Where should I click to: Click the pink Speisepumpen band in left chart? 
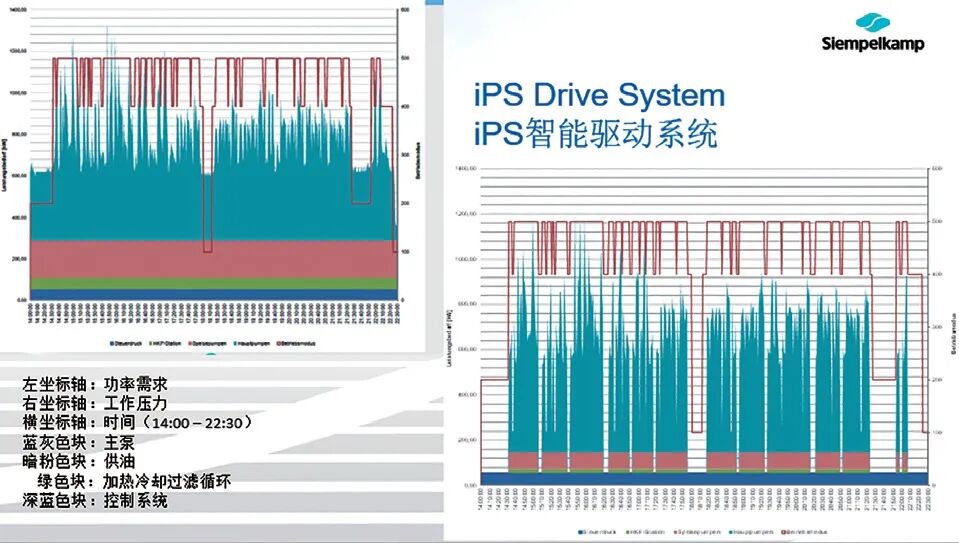[x=213, y=259]
